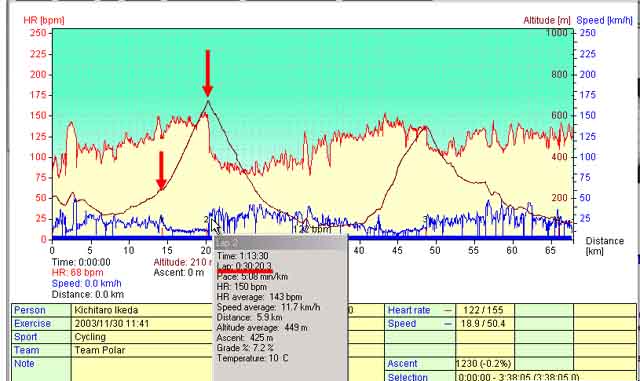Viewport: 640px width, 381px height.
Task: Click the lower red arrow near 14 km
Action: (x=162, y=170)
